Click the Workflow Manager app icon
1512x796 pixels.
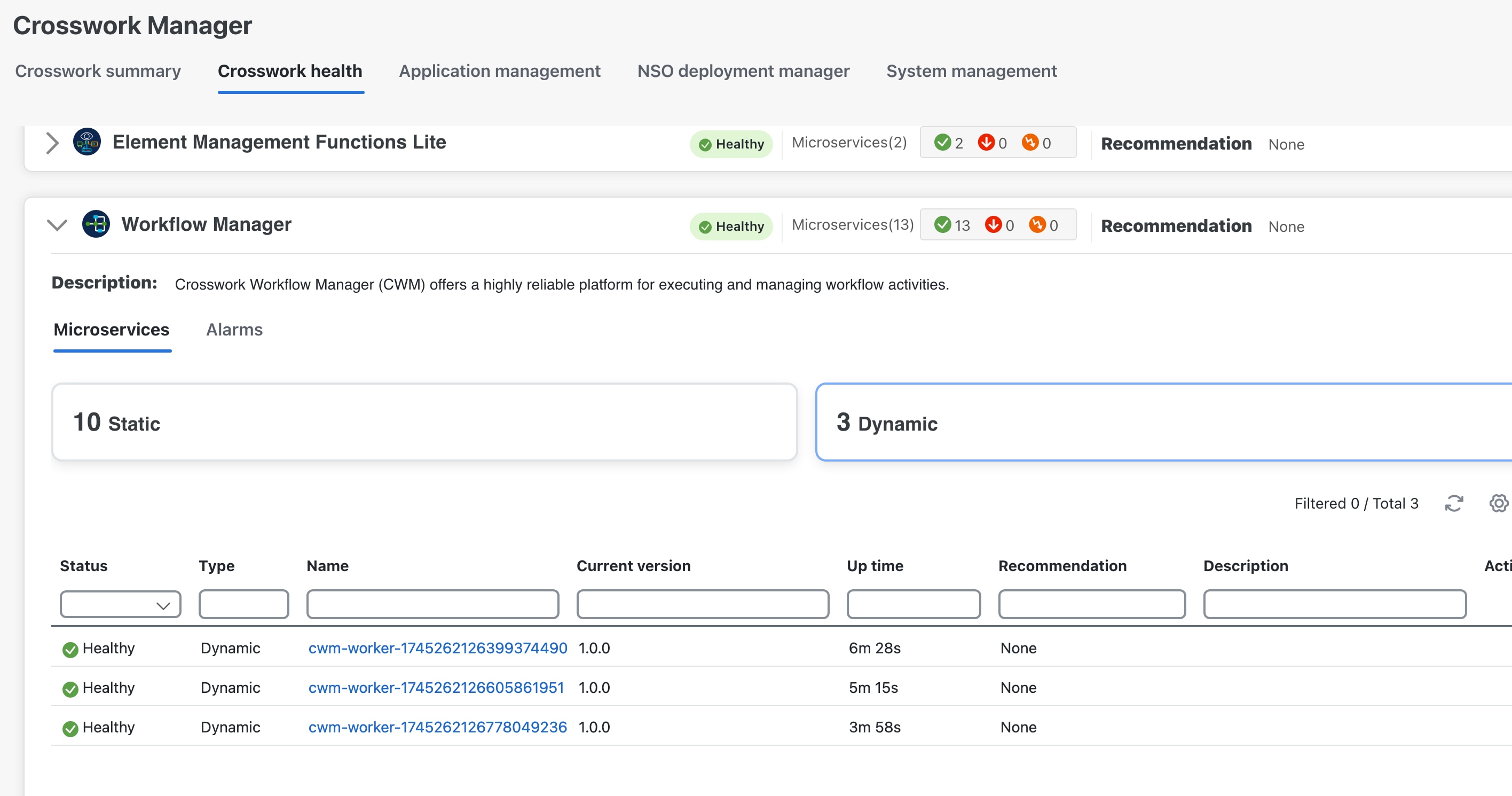[96, 224]
